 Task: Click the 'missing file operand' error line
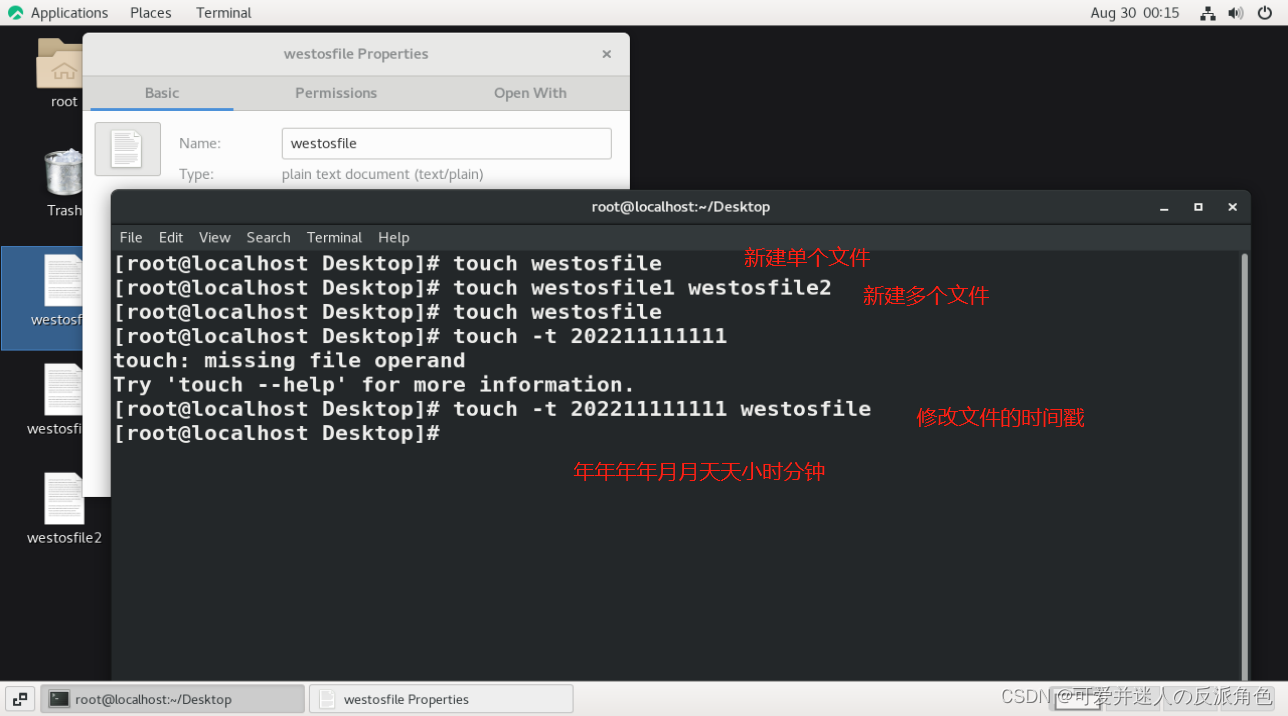(x=289, y=360)
